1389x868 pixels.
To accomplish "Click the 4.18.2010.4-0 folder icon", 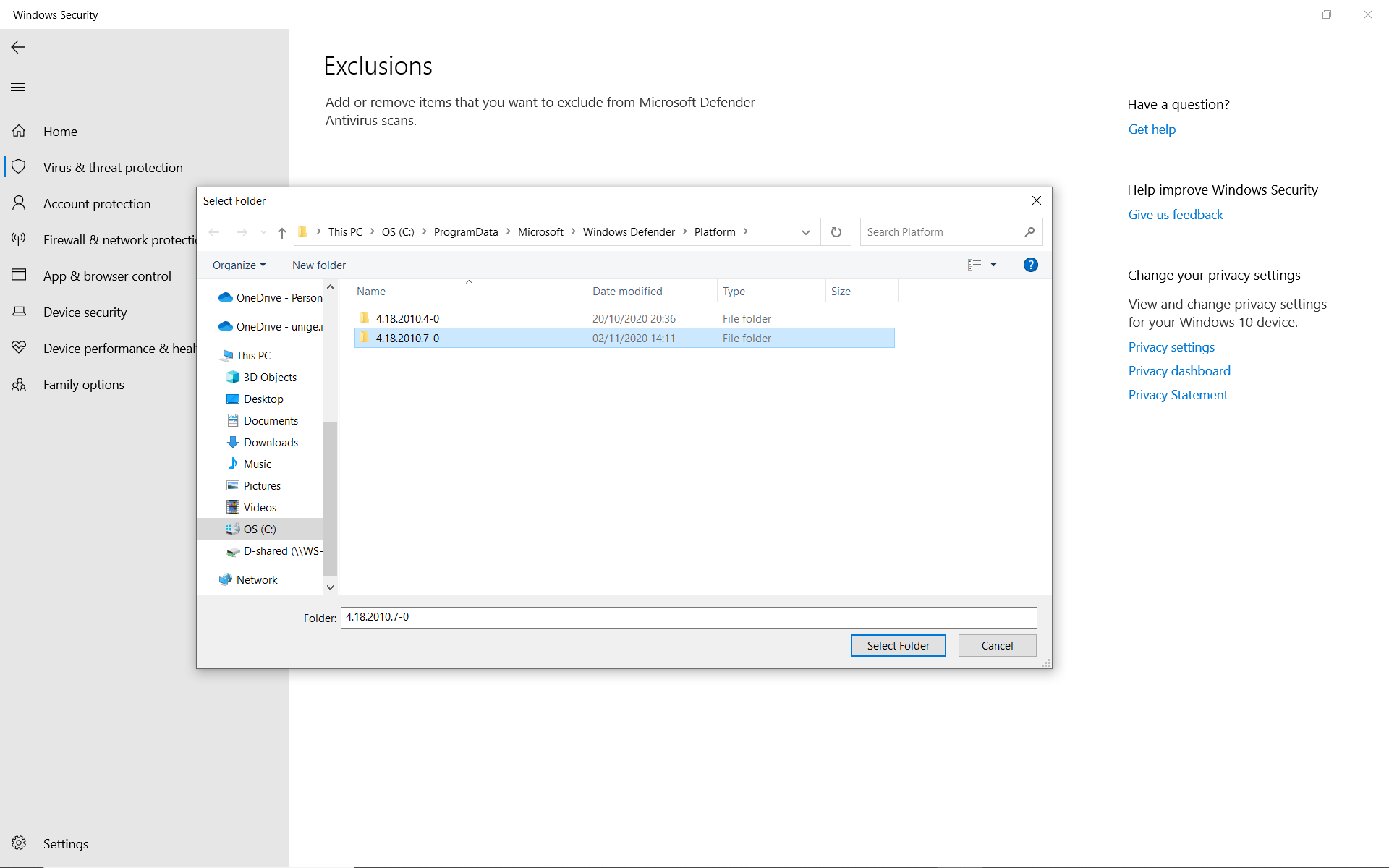I will 365,318.
